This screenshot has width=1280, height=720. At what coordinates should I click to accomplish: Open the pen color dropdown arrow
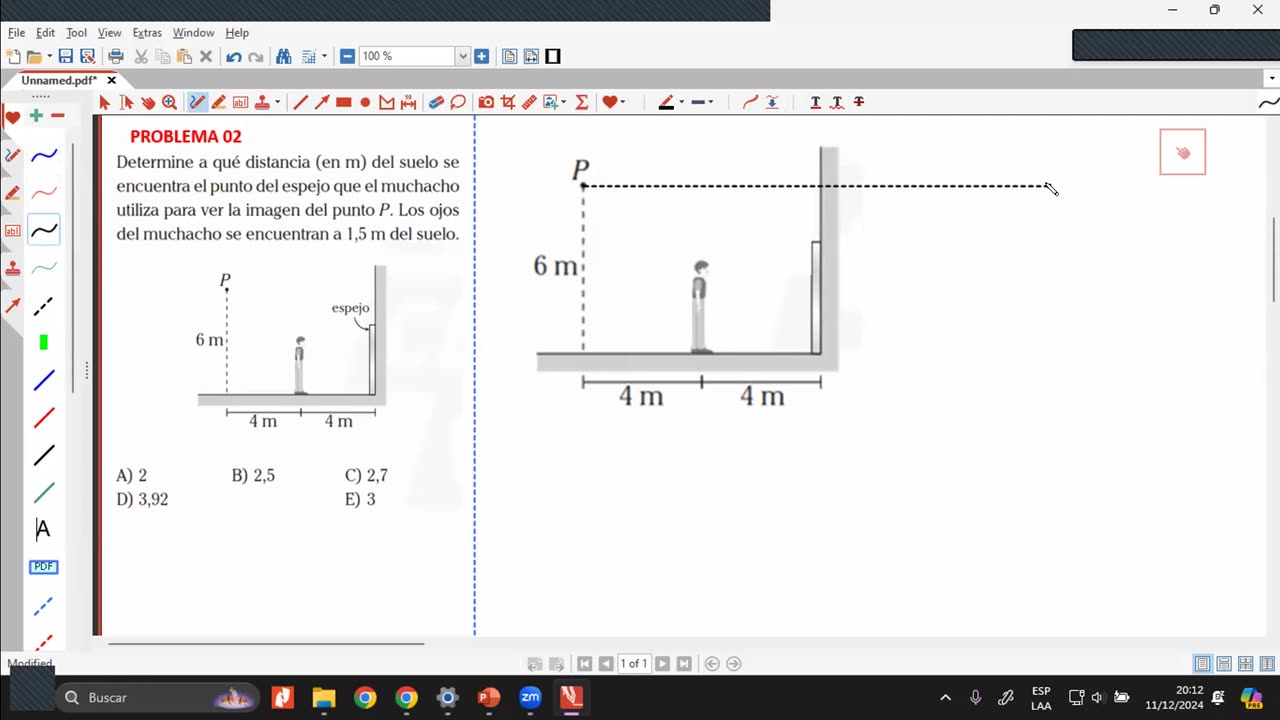(681, 102)
